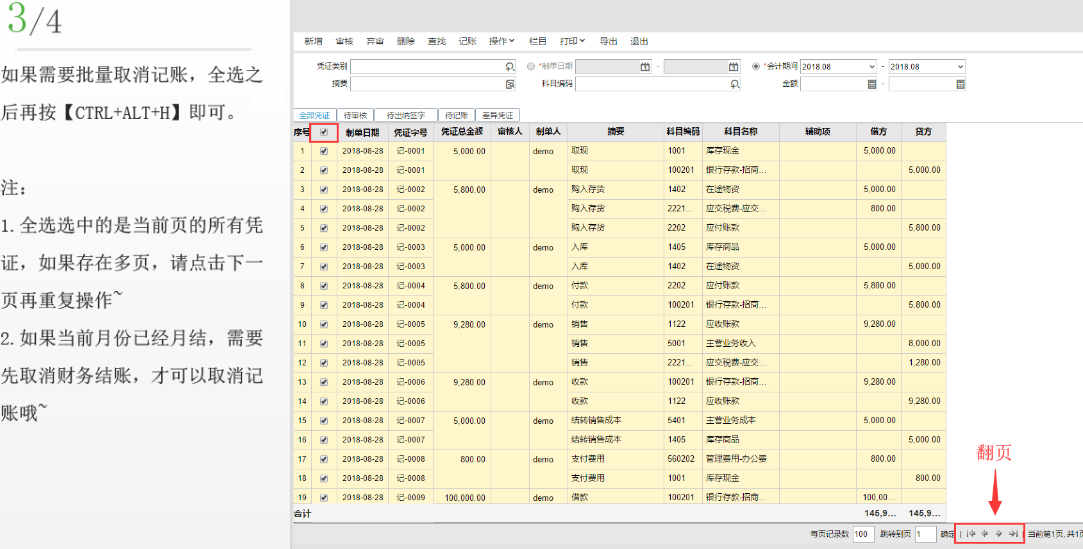This screenshot has height=549, width=1083.
Task: Click the 100,000.00 voucher total cell
Action: click(462, 498)
